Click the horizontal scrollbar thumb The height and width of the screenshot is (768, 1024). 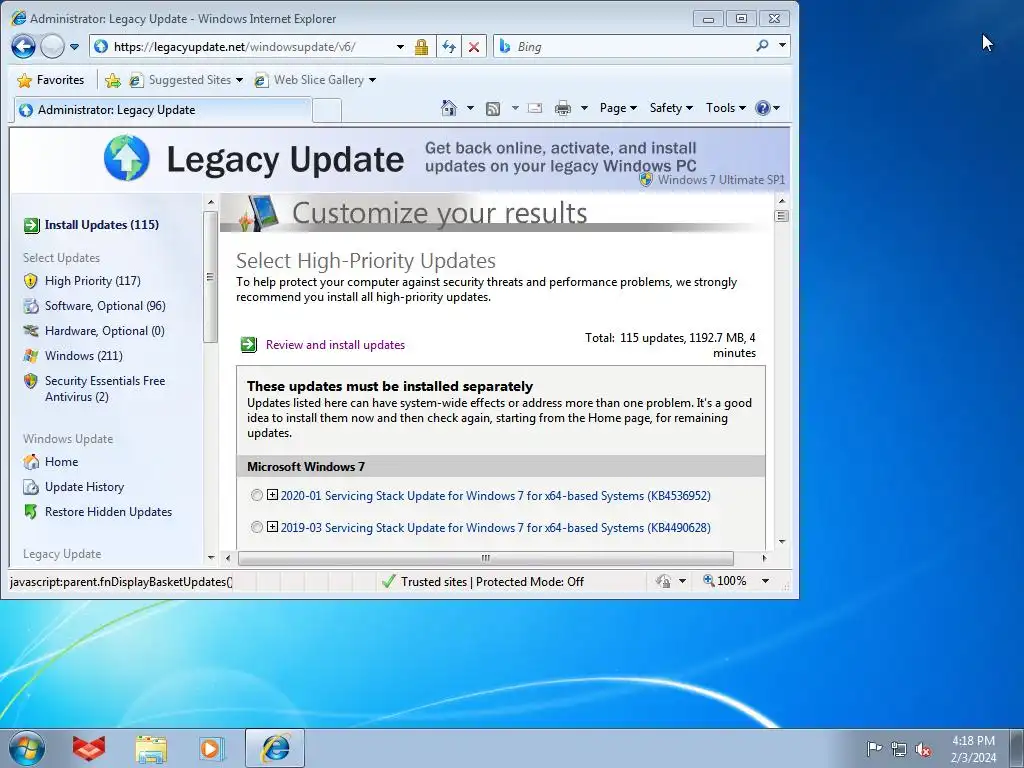click(486, 558)
